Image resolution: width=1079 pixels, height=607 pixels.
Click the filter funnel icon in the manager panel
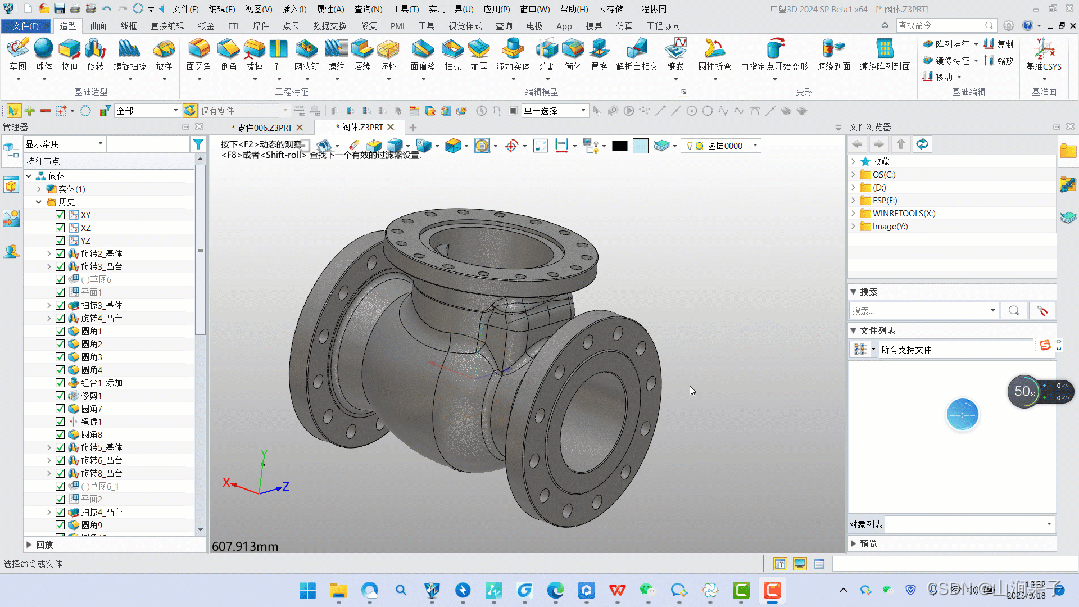tap(197, 143)
